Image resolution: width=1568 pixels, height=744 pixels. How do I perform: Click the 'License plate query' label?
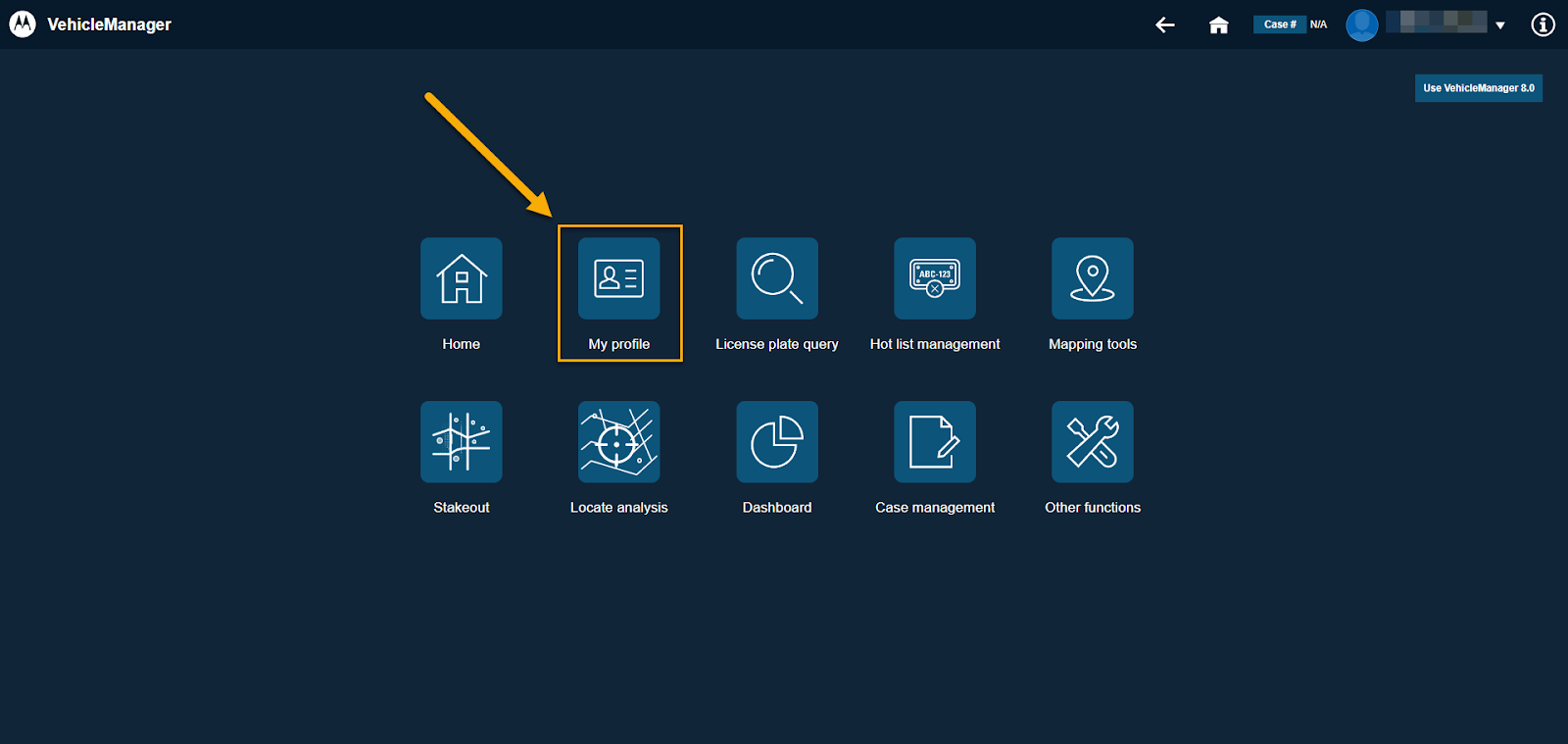(x=777, y=344)
